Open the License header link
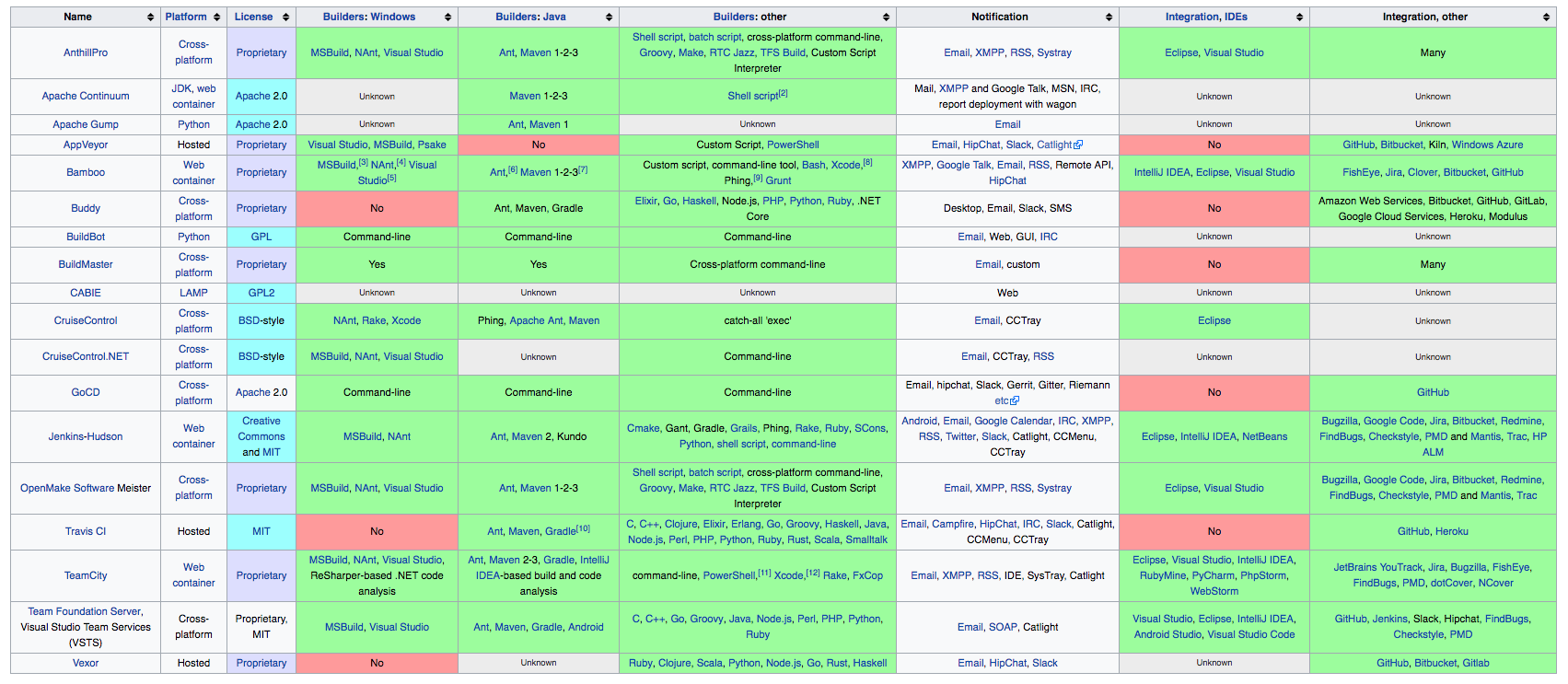The image size is (1568, 684). (x=253, y=17)
